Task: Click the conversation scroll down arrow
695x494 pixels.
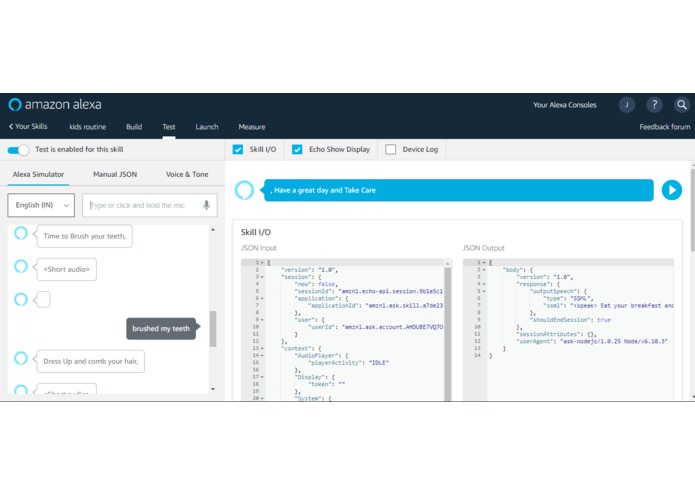Action: pos(213,389)
